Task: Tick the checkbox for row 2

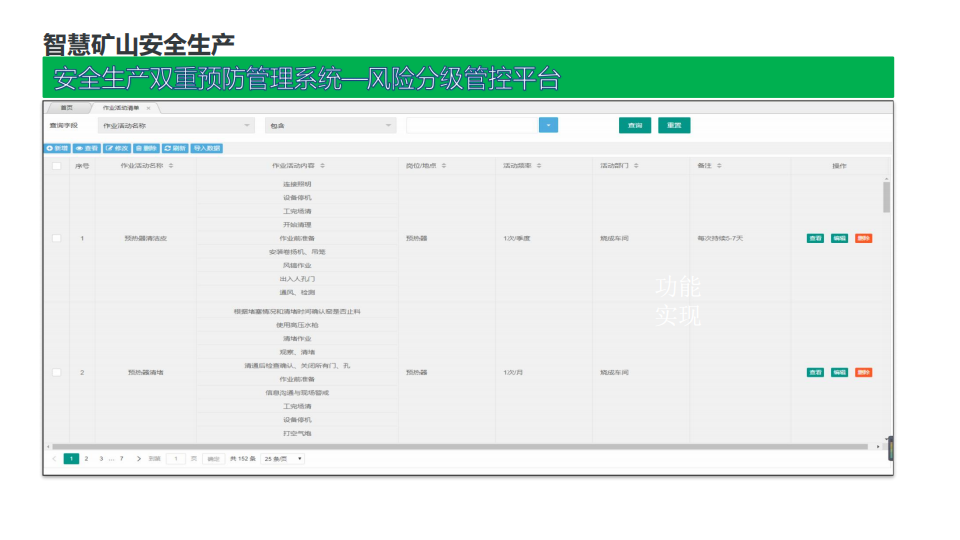Action: click(x=56, y=372)
